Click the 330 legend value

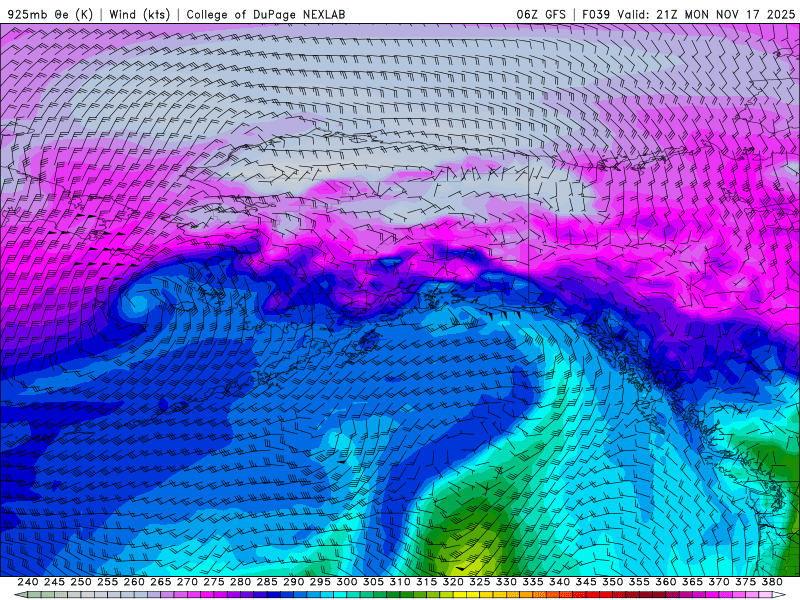pos(506,582)
